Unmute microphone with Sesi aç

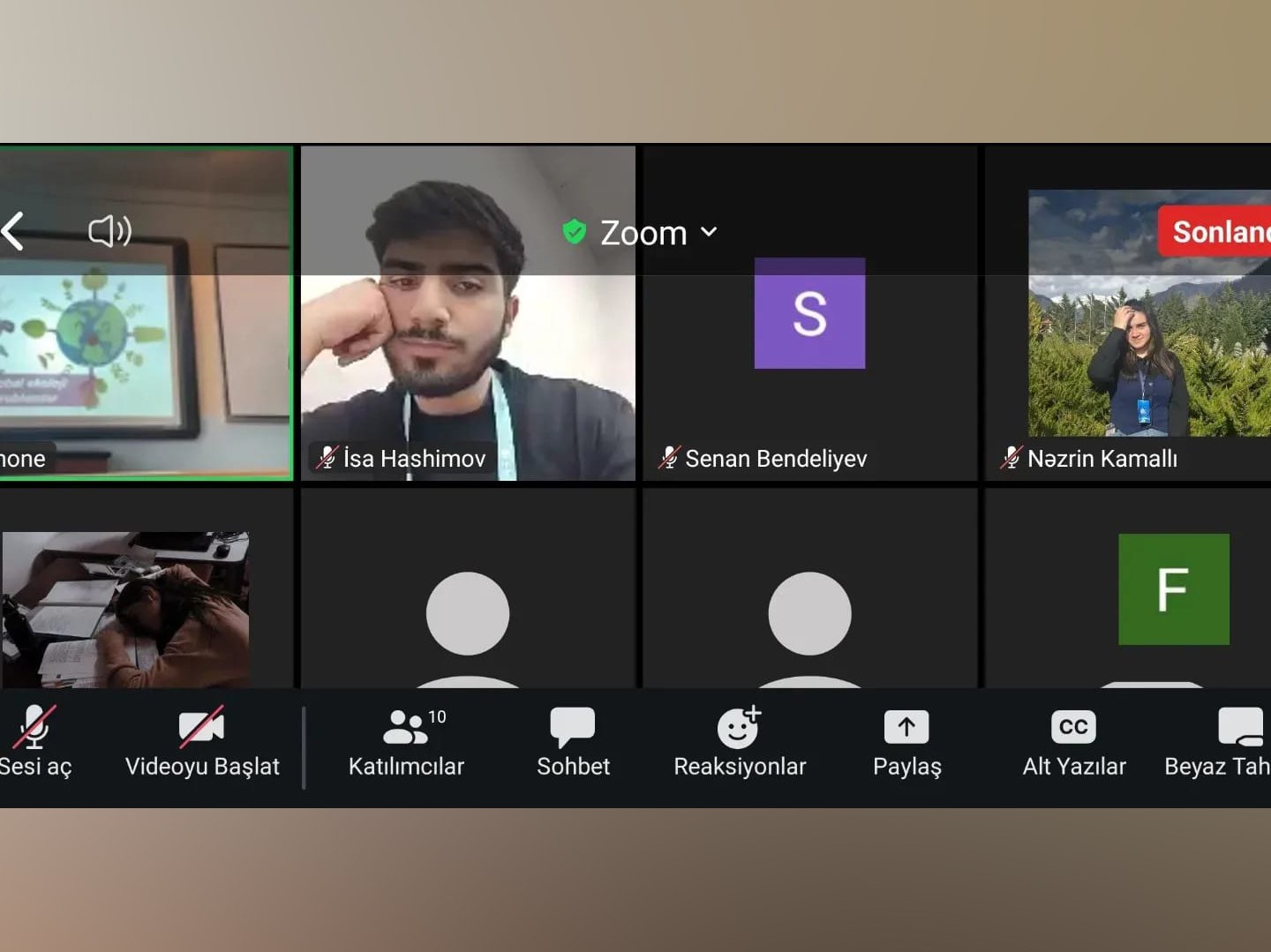[34, 742]
